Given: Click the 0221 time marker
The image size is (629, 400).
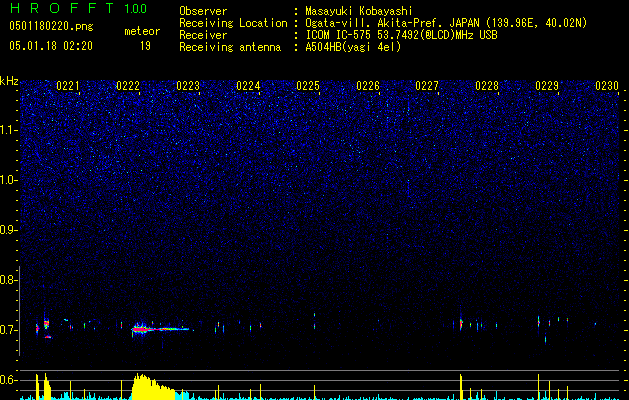Looking at the screenshot, I should (68, 86).
